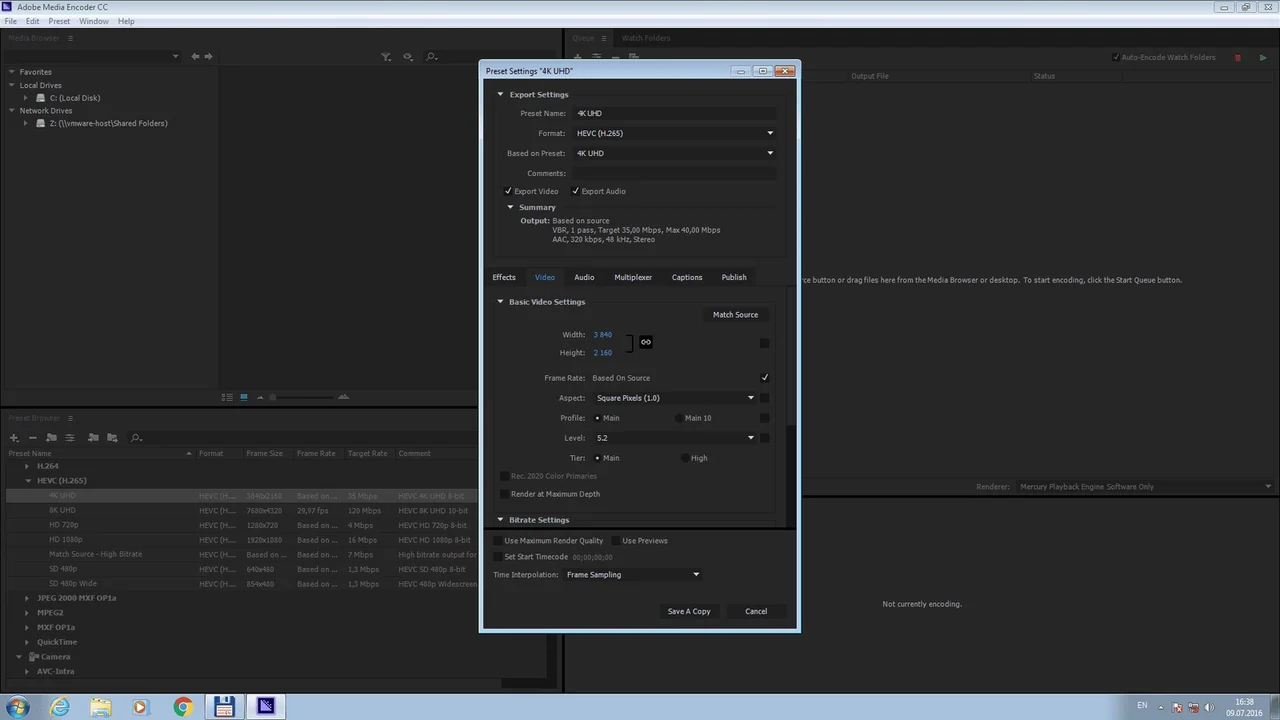Enable Set Start Timecode checkbox
The image size is (1280, 720).
point(498,557)
